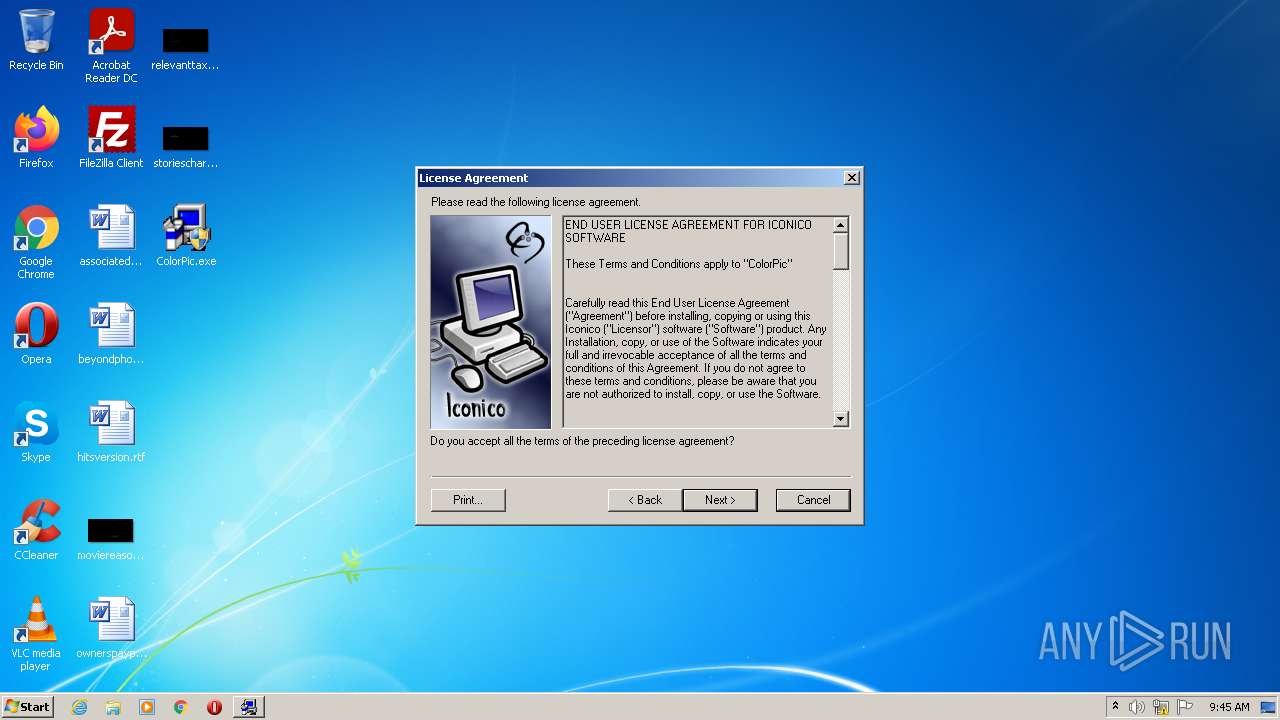The width and height of the screenshot is (1280, 720).
Task: Launch the VLC media player shortcut
Action: [36, 634]
